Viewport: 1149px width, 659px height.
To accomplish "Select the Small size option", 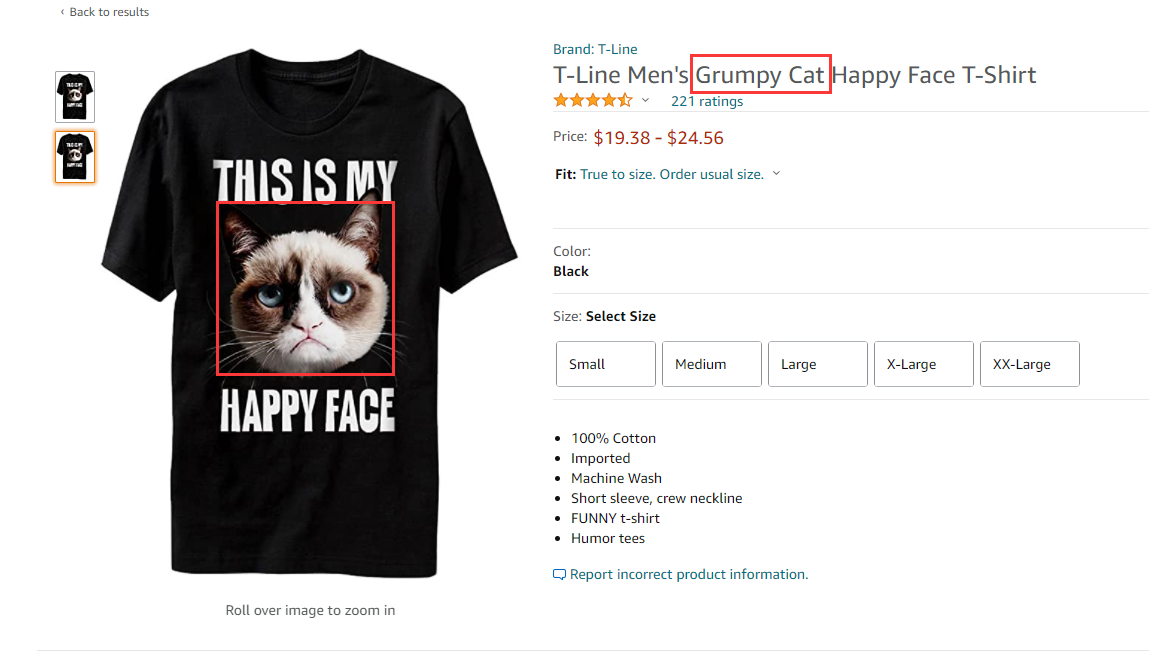I will pyautogui.click(x=605, y=363).
